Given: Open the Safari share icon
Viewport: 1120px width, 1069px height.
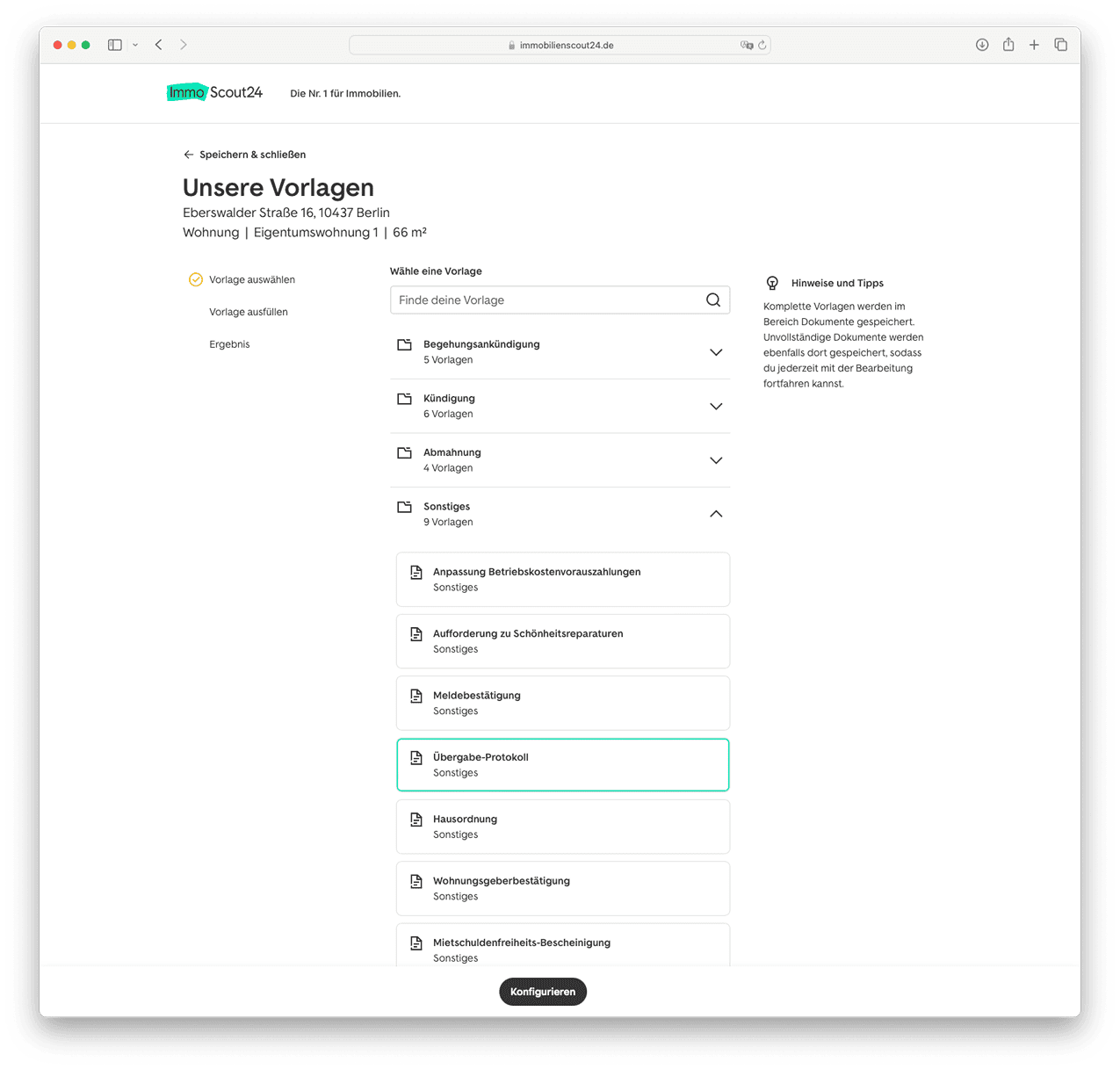Looking at the screenshot, I should coord(1008,45).
